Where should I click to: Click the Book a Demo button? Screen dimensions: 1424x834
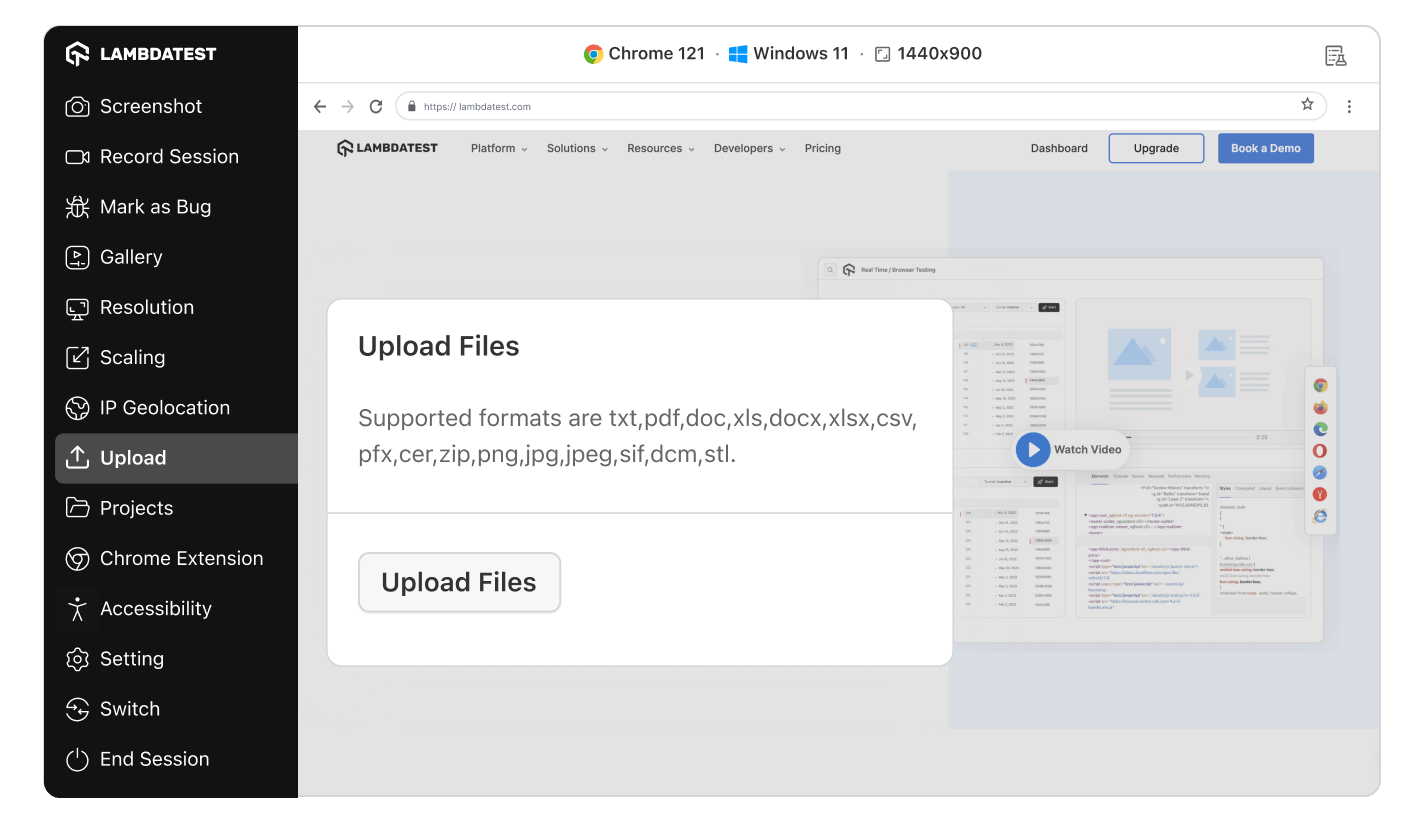pos(1265,148)
